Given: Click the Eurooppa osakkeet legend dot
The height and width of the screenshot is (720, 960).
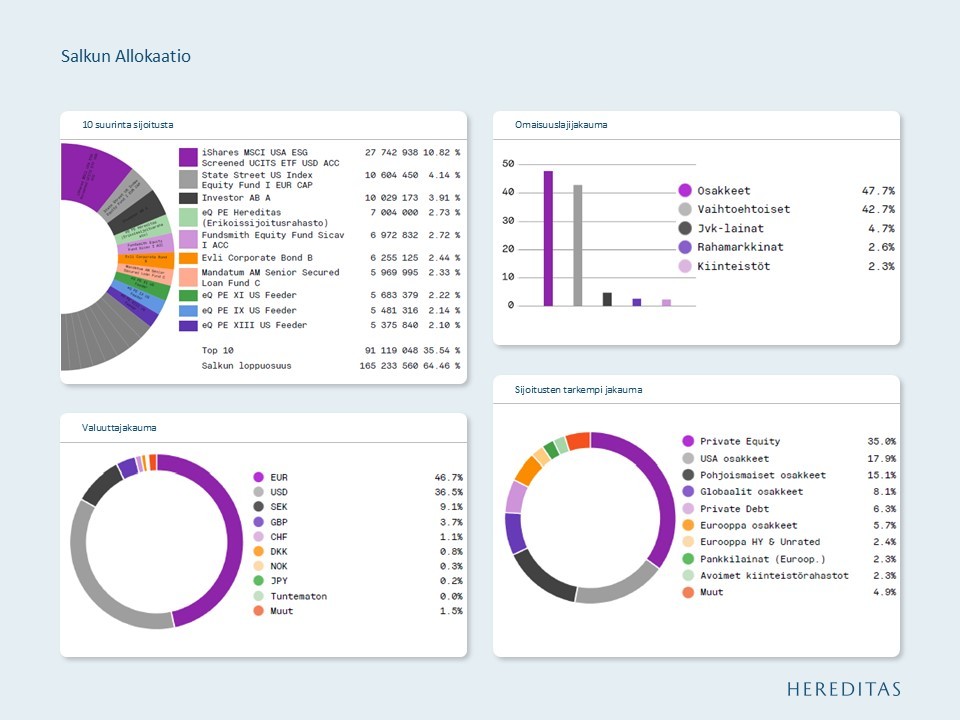Looking at the screenshot, I should [x=688, y=525].
